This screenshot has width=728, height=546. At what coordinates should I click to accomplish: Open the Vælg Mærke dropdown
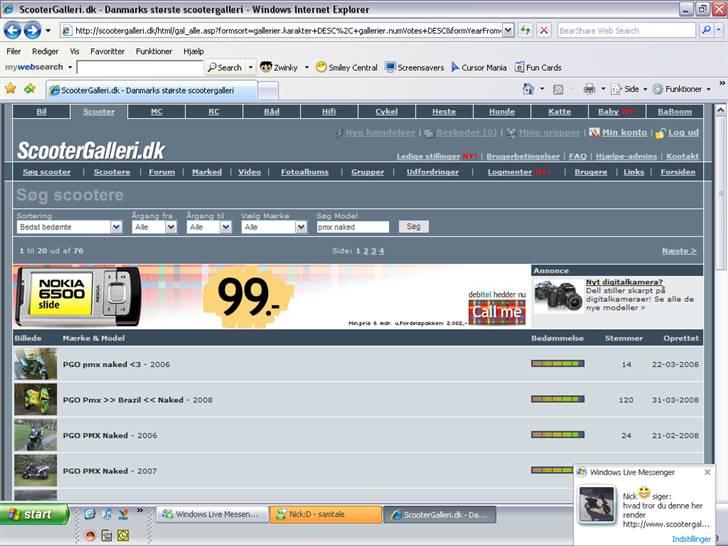click(301, 227)
